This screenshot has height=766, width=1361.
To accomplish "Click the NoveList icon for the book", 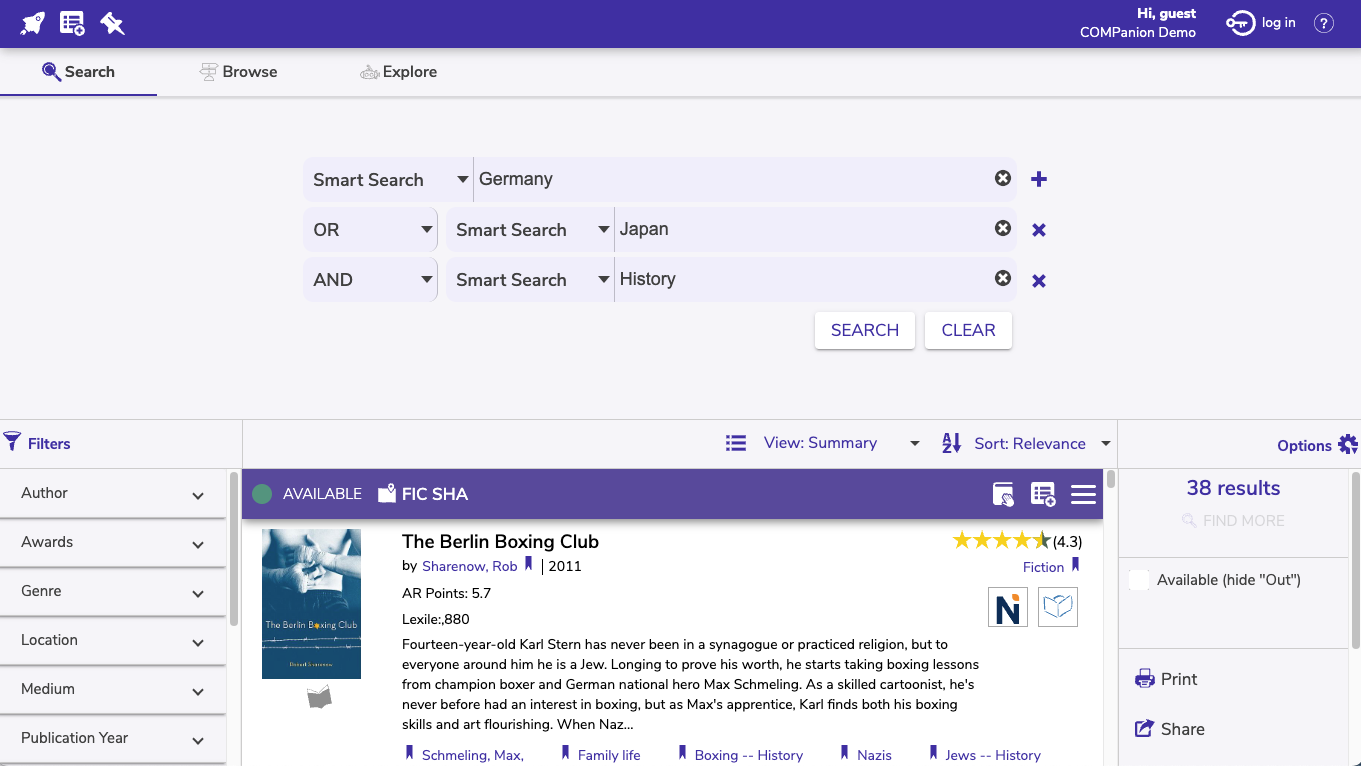I will 1007,606.
